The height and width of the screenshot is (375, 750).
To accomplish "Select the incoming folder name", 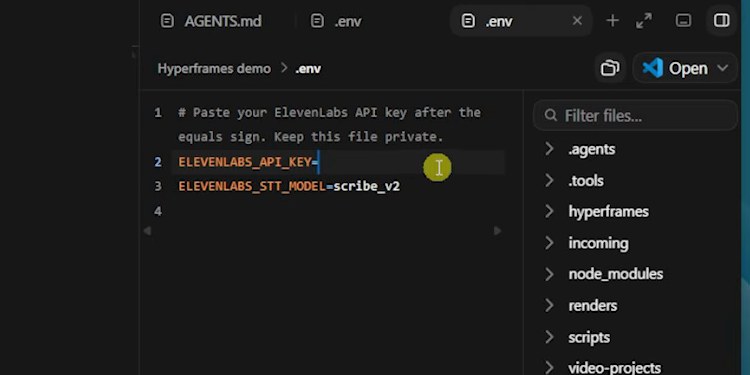I will click(598, 243).
